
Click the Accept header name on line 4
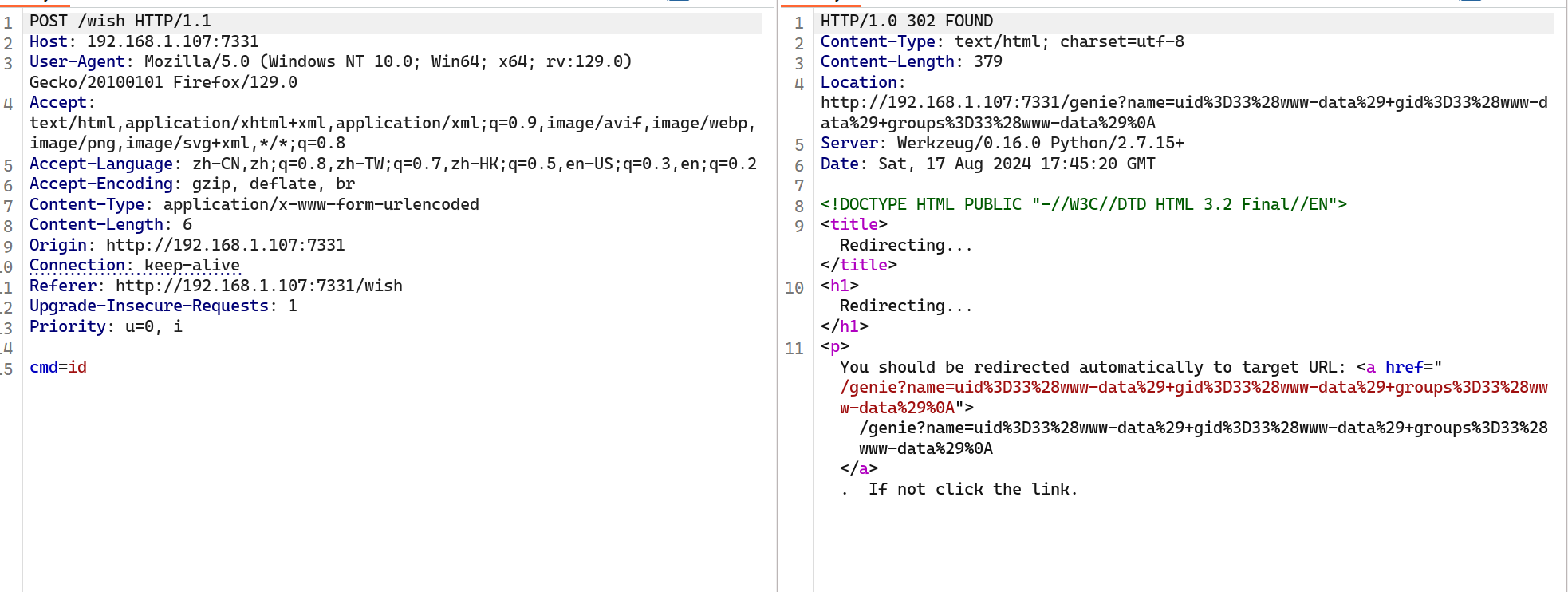[58, 102]
